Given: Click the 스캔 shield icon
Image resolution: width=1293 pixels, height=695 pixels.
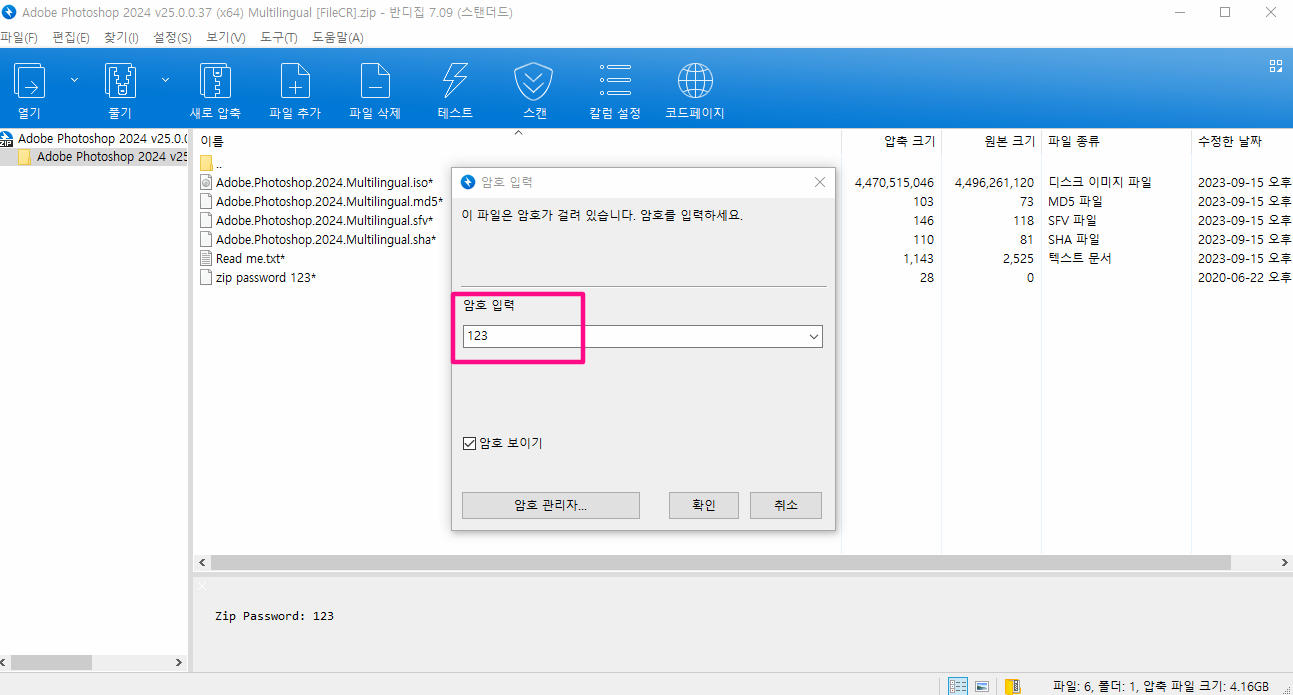Looking at the screenshot, I should tap(534, 80).
